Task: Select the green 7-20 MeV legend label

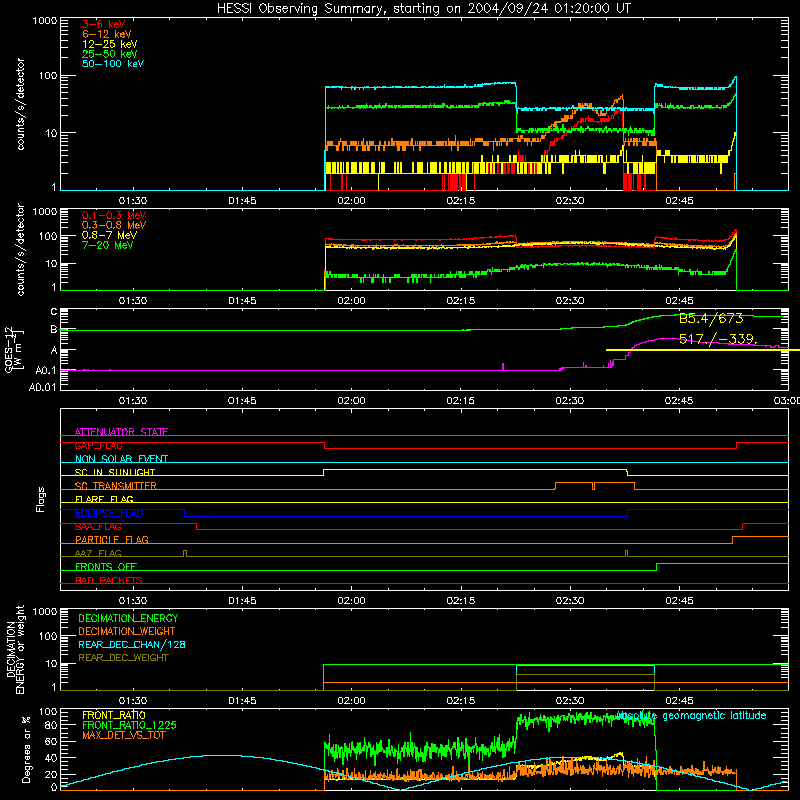Action: point(107,245)
